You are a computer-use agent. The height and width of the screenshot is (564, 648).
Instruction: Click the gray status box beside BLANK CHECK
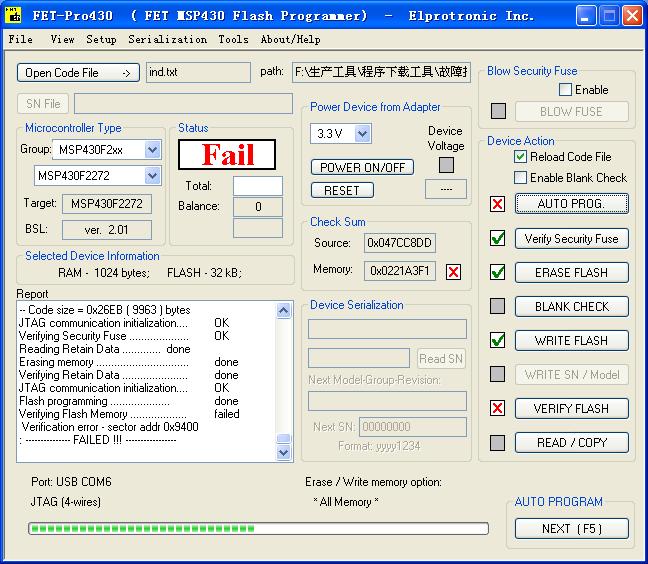point(497,306)
